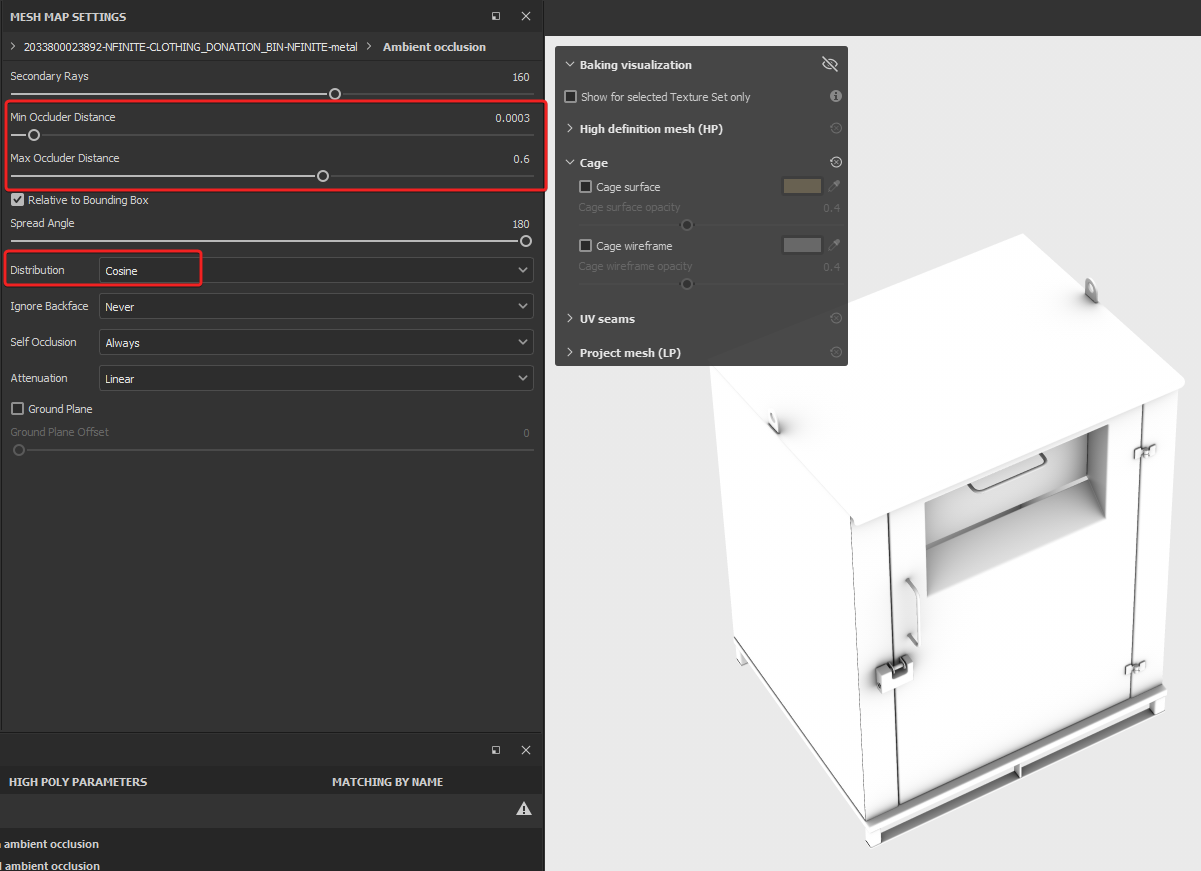Viewport: 1201px width, 871px height.
Task: Undock the Mesh Map Settings panel
Action: click(x=496, y=17)
